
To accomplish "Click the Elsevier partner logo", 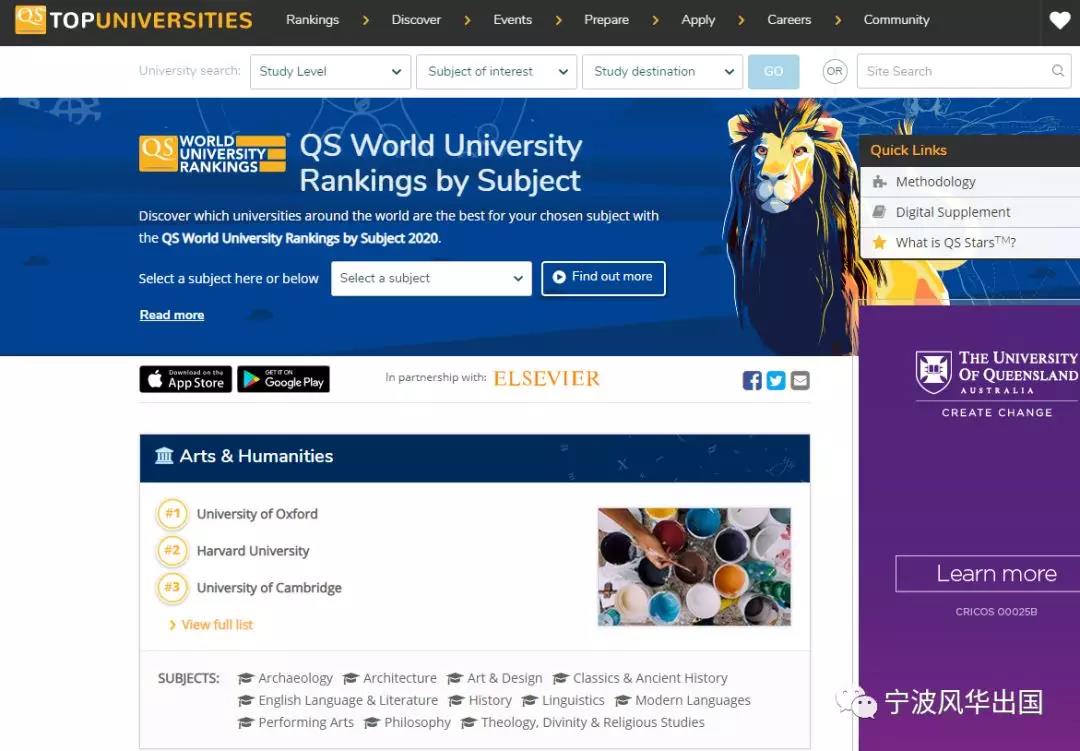I will tap(547, 378).
